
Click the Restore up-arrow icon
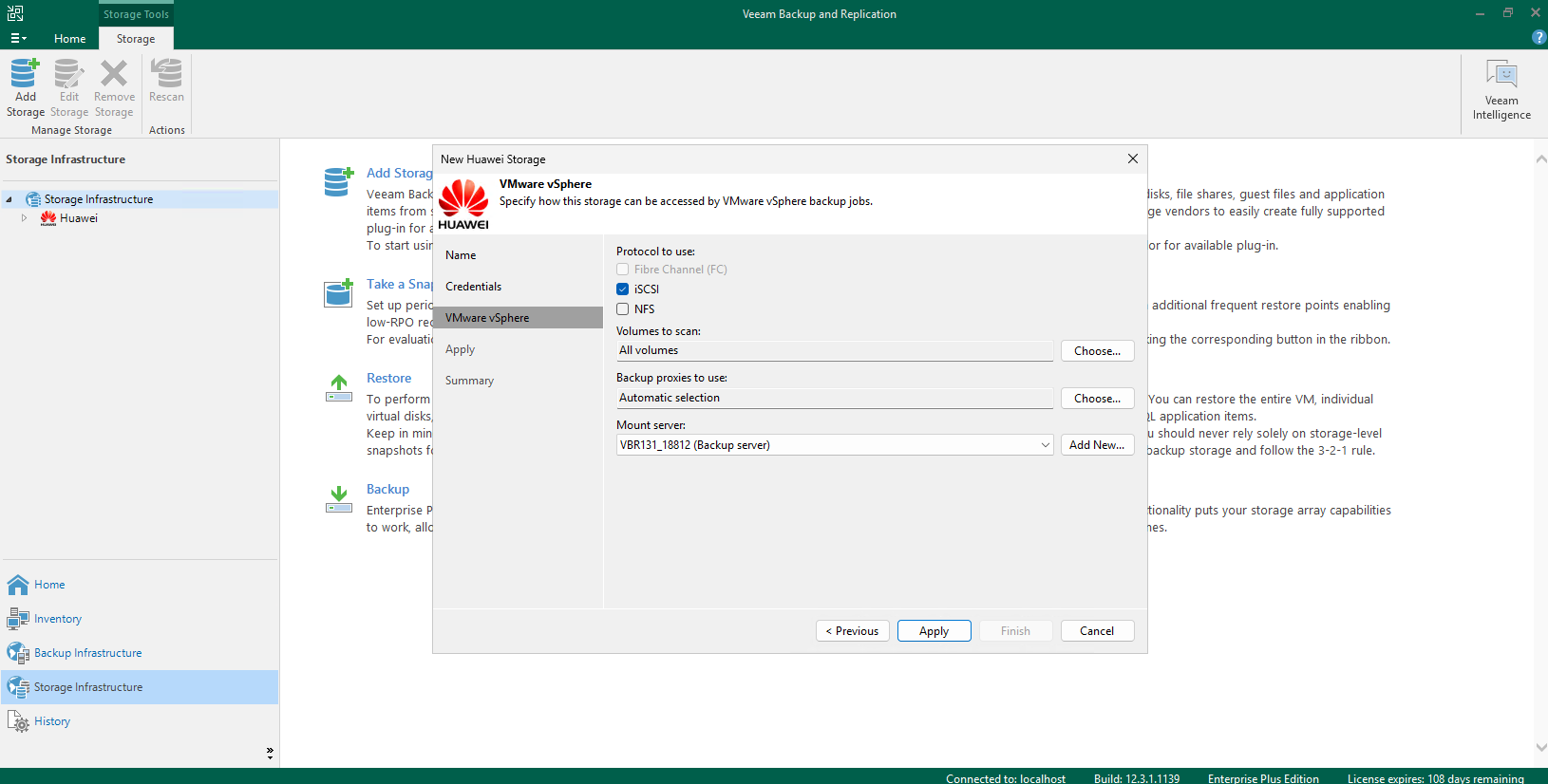(x=339, y=387)
